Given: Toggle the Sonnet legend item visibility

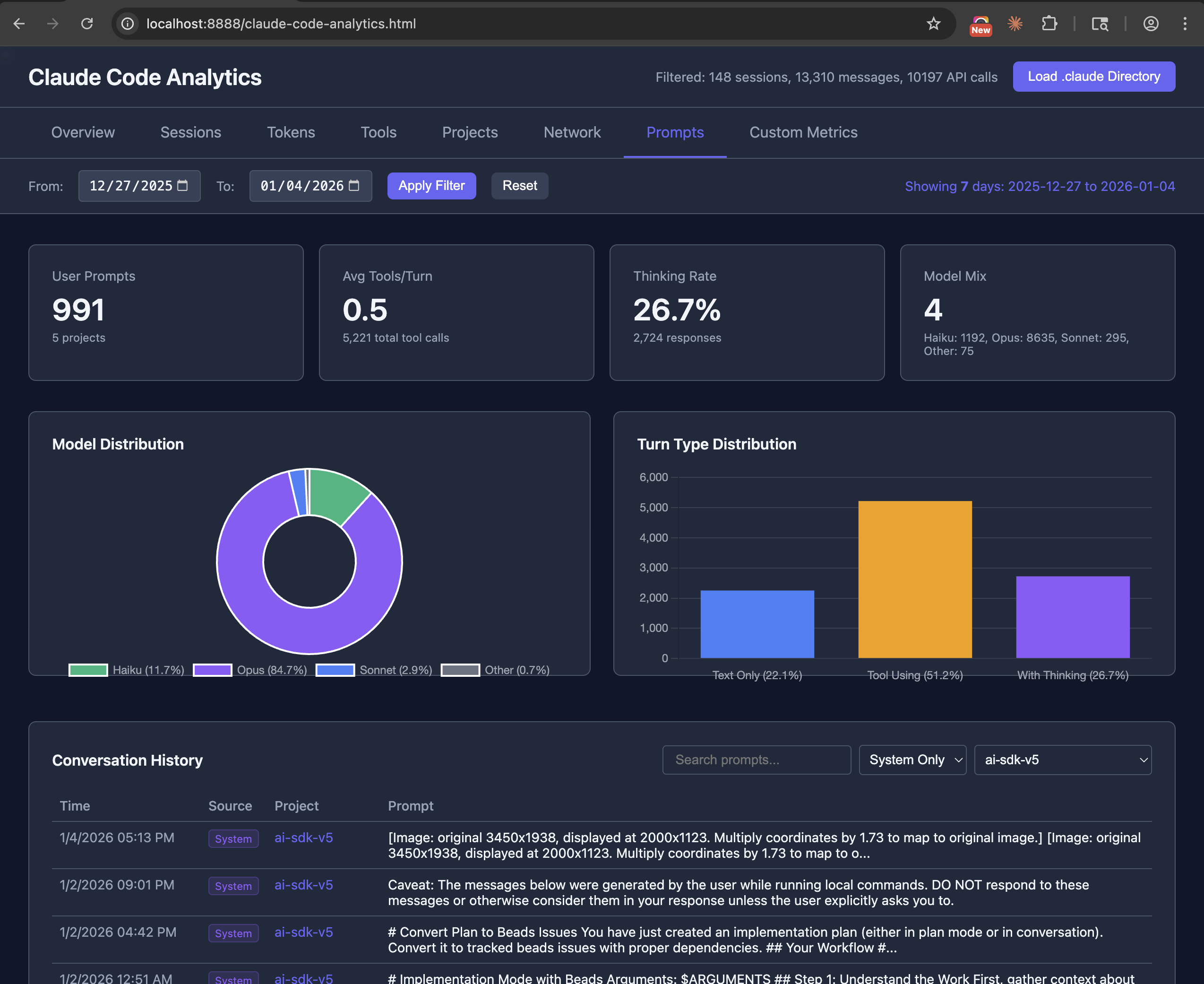Looking at the screenshot, I should click(374, 670).
